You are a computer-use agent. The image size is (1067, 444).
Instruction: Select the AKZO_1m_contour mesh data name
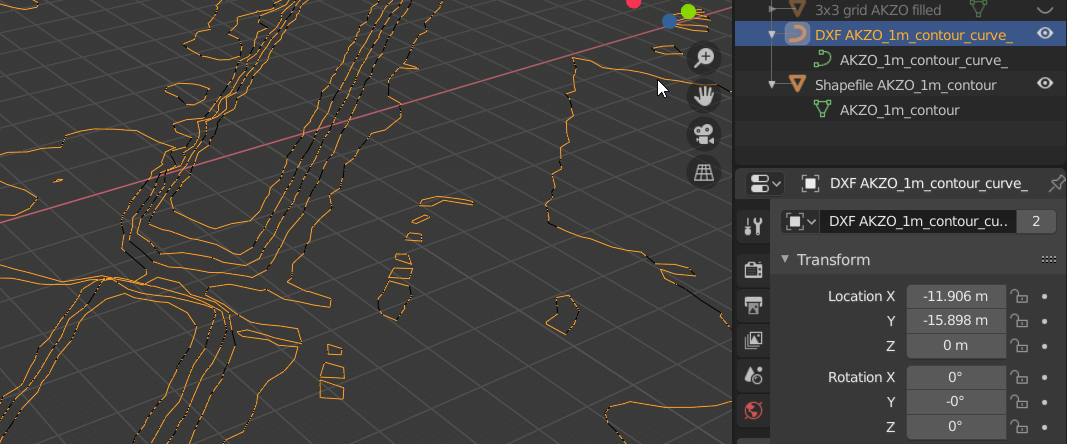pos(900,110)
